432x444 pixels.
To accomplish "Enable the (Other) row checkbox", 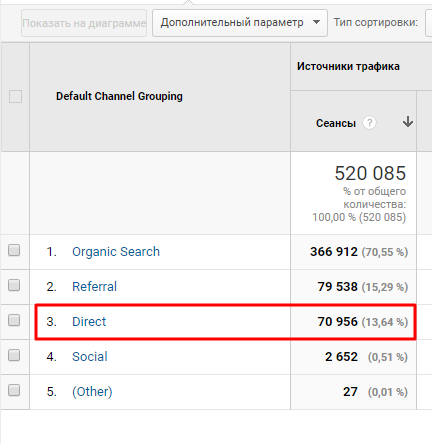I will pos(14,390).
